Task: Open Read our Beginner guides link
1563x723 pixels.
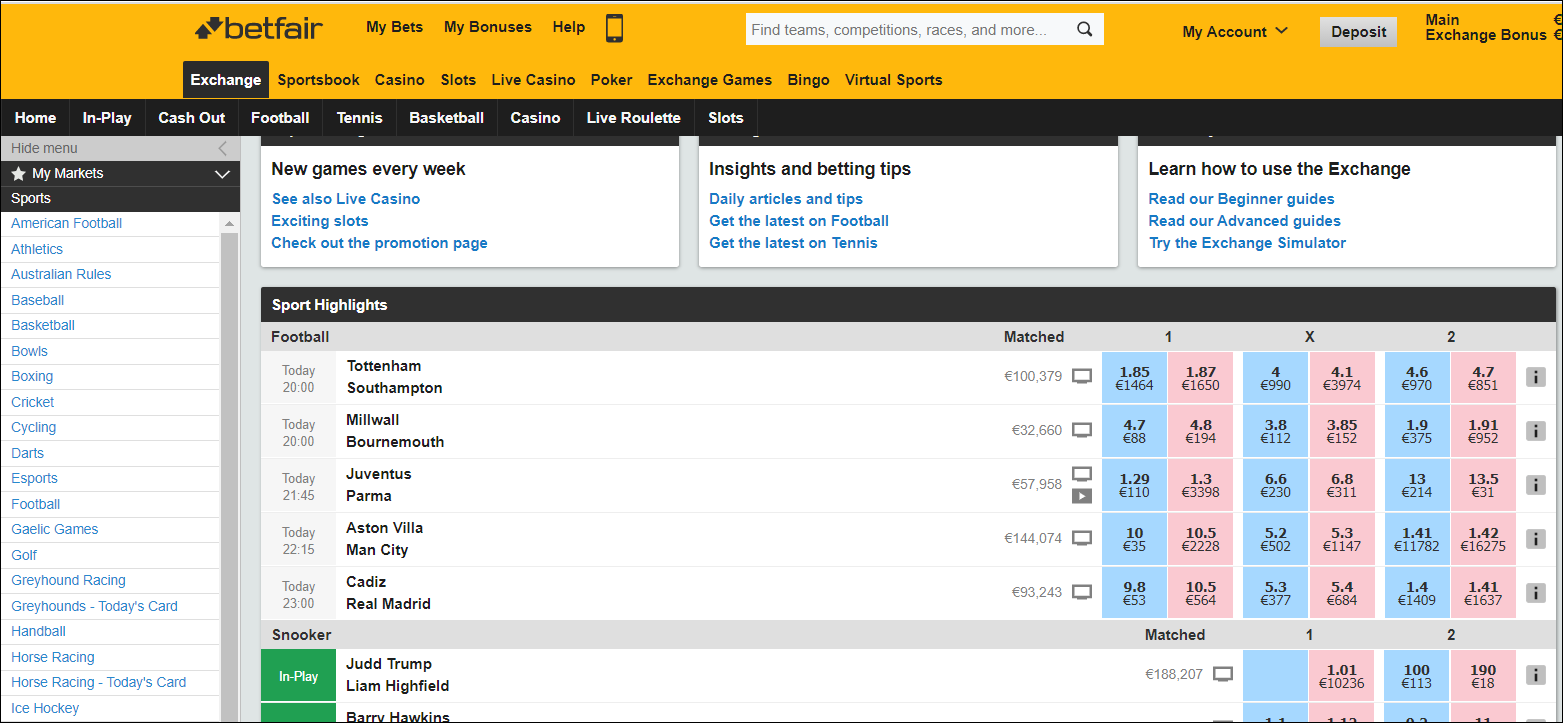Action: pyautogui.click(x=1241, y=199)
